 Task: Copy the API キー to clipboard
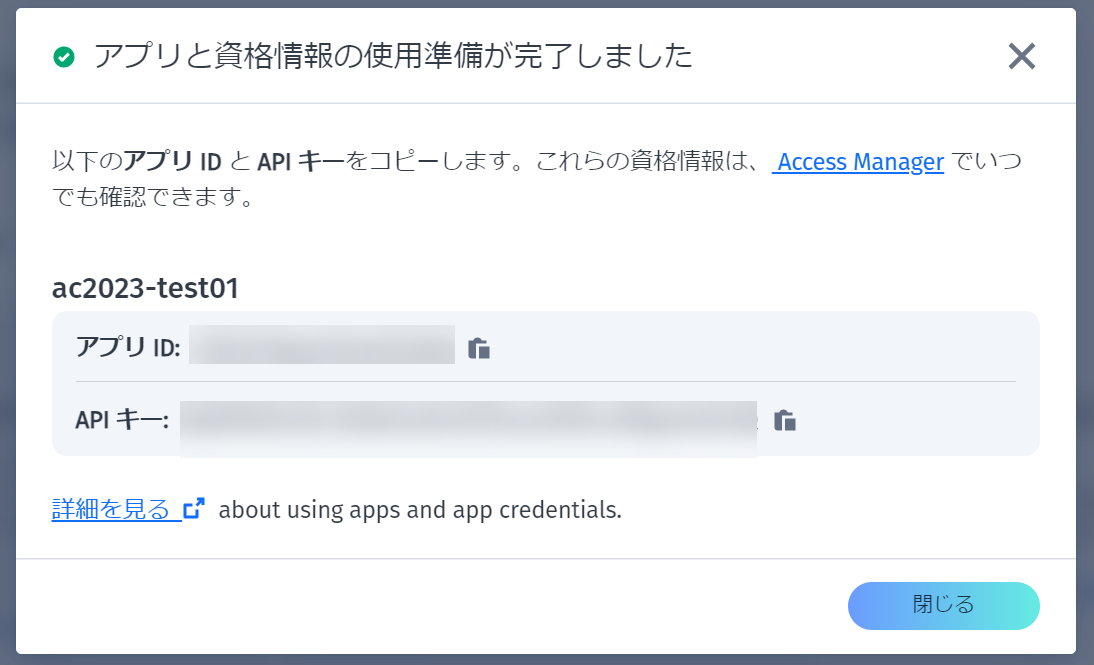point(785,420)
